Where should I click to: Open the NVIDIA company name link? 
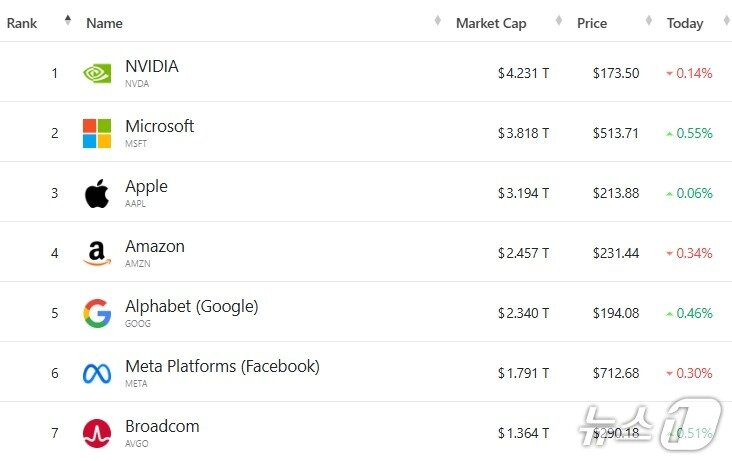152,67
